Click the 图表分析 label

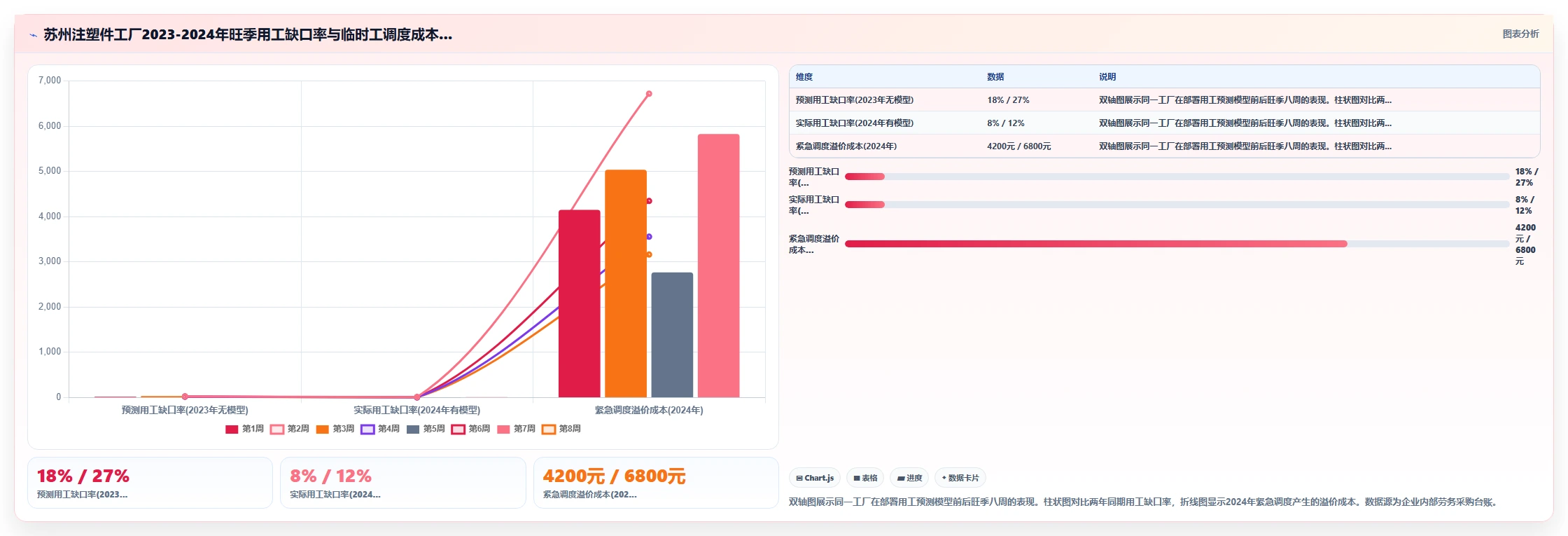[x=1520, y=34]
